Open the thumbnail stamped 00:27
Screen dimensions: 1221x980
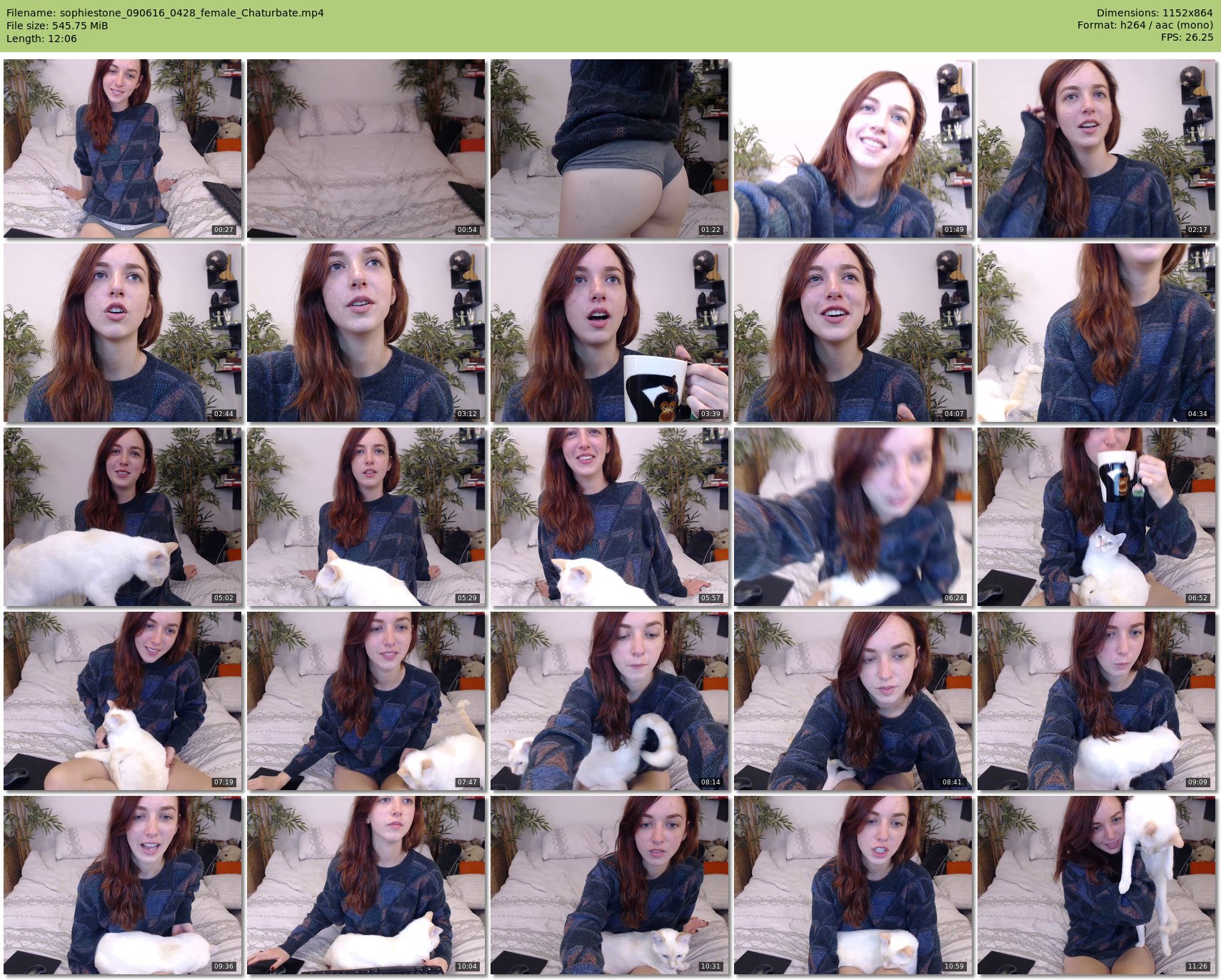[123, 148]
